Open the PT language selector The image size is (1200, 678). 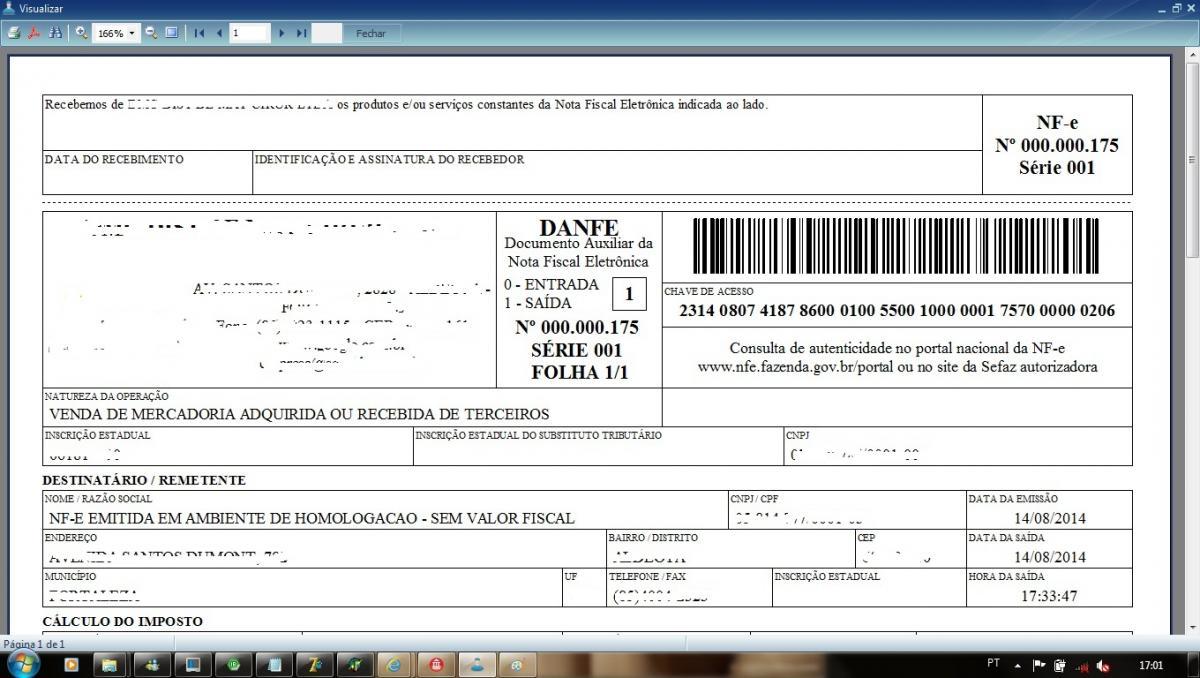pyautogui.click(x=993, y=664)
